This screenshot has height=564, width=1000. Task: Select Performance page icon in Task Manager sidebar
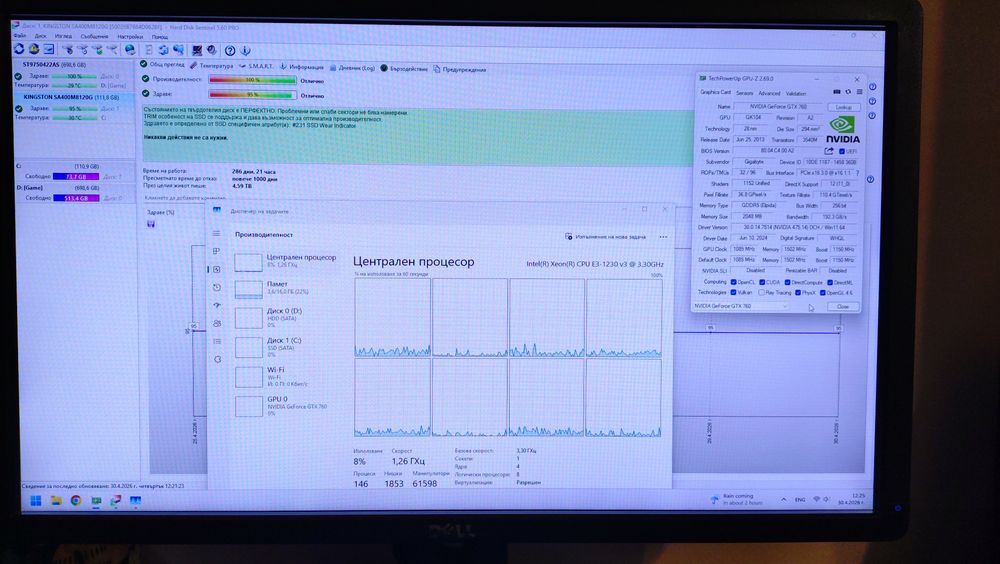pyautogui.click(x=217, y=269)
